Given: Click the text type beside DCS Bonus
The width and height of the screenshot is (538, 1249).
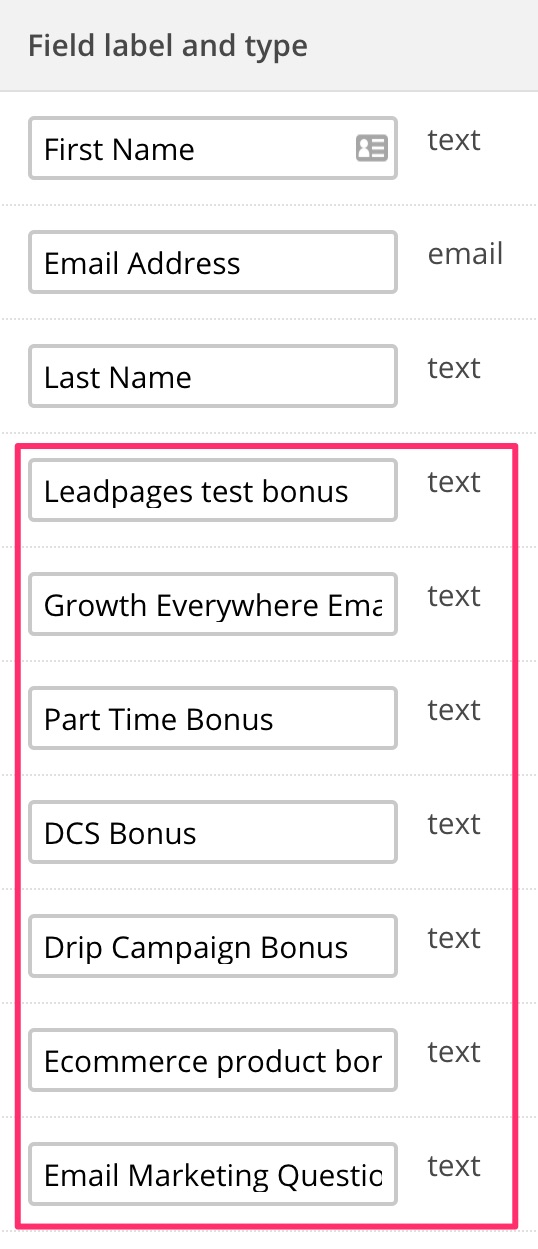Looking at the screenshot, I should pos(454,824).
